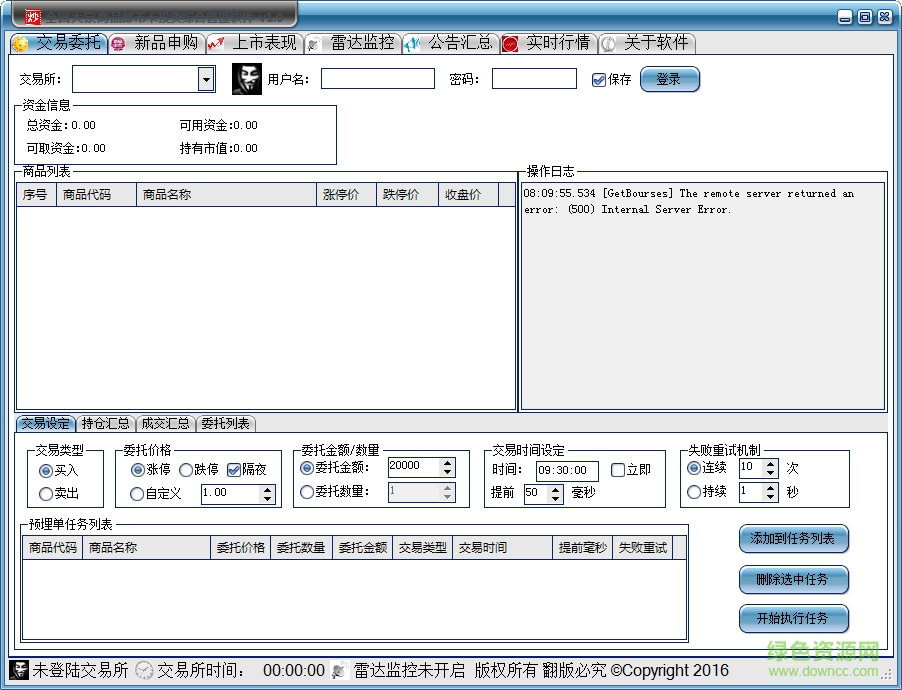Decrease the 提前 milliseconds with down arrow
This screenshot has width=902, height=690.
tap(556, 498)
